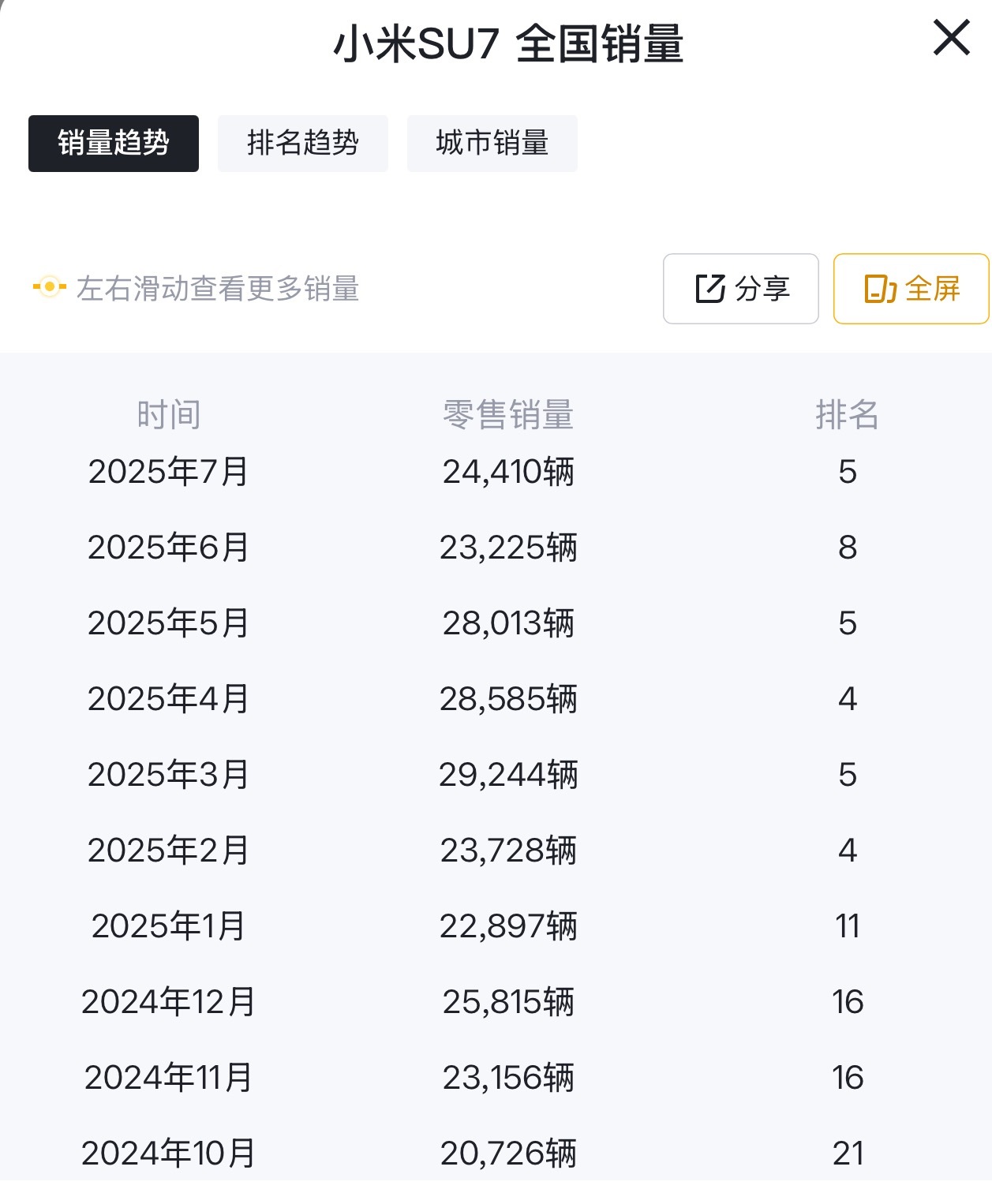
Task: Click the 28,013辆 sales value
Action: click(508, 623)
